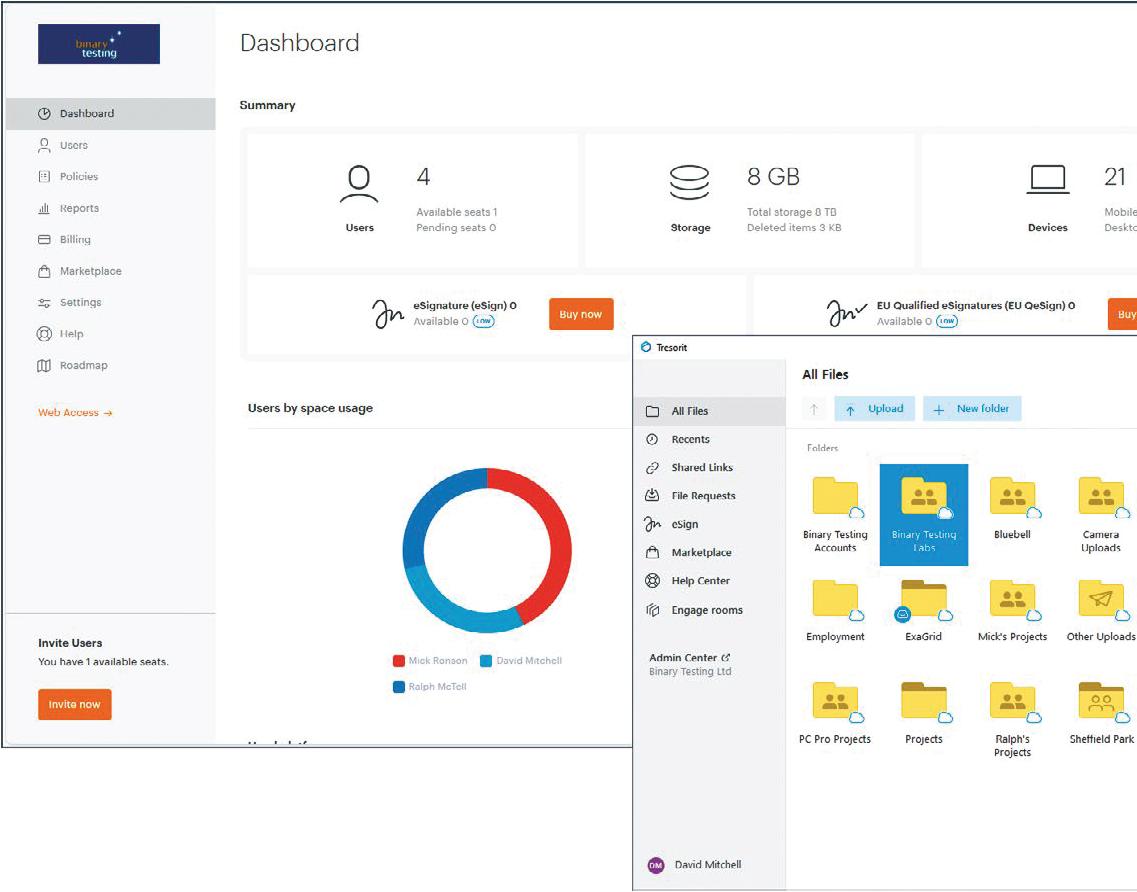The image size is (1137, 892).
Task: Open the Sheffield Park folder
Action: coord(1101,714)
